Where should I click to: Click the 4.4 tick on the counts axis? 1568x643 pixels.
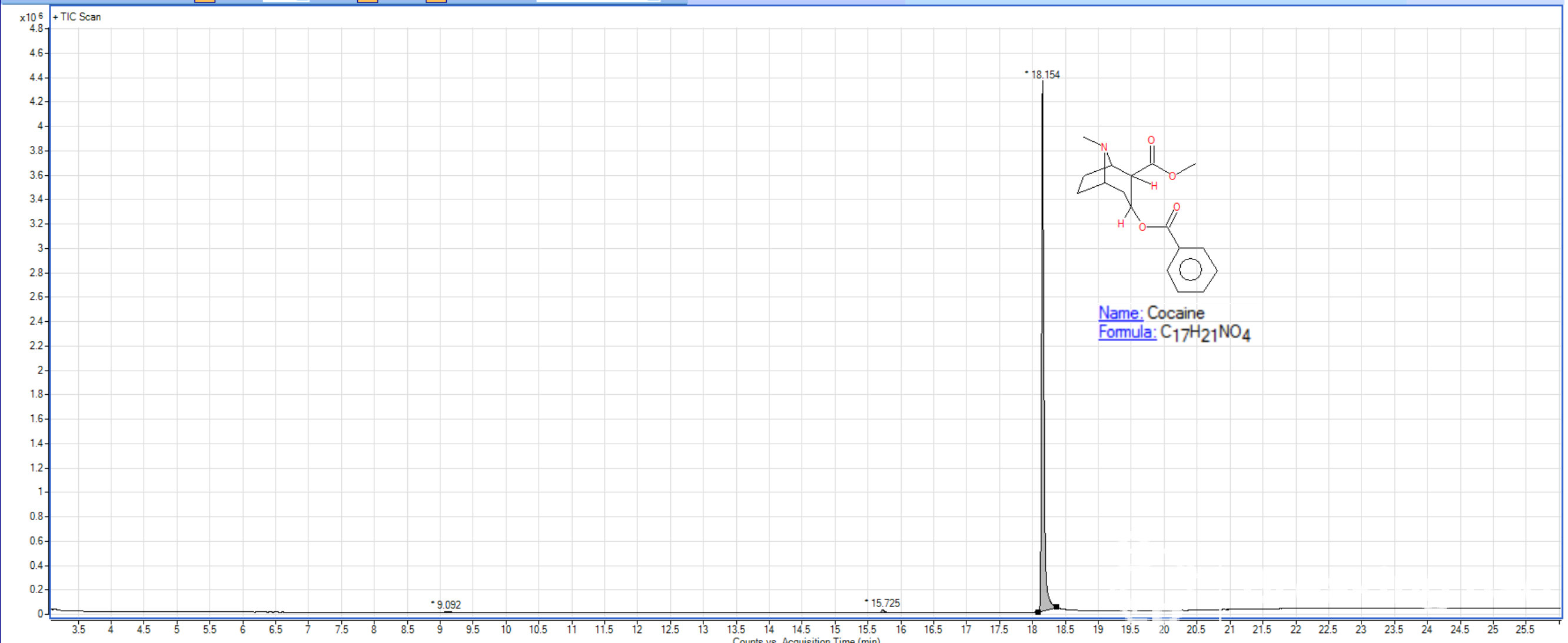click(36, 77)
